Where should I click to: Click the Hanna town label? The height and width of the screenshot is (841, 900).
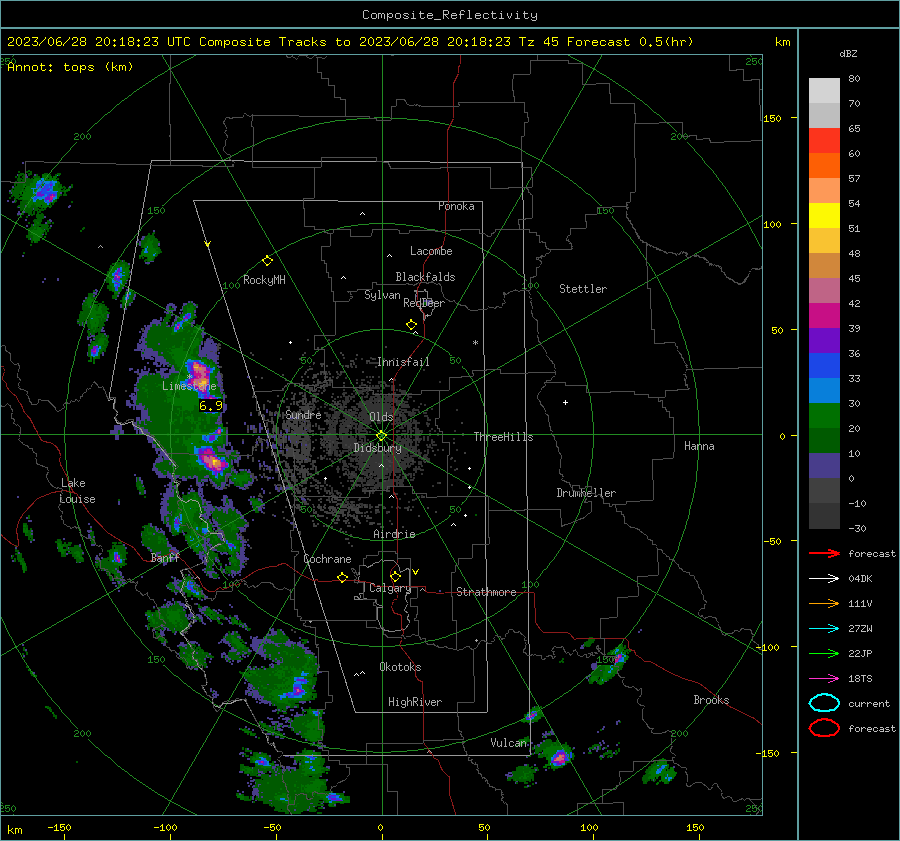pyautogui.click(x=699, y=446)
